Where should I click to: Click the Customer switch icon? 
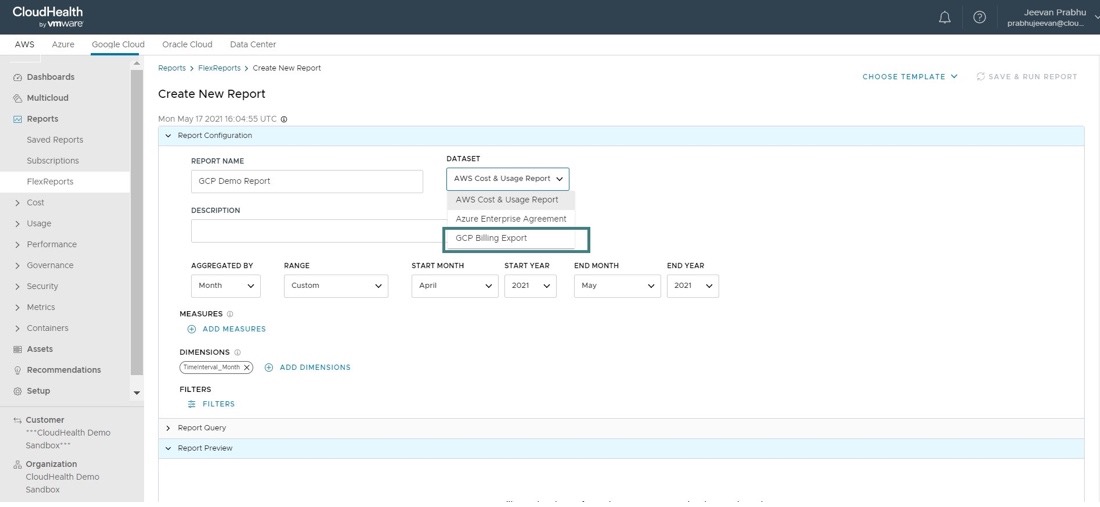[18, 421]
